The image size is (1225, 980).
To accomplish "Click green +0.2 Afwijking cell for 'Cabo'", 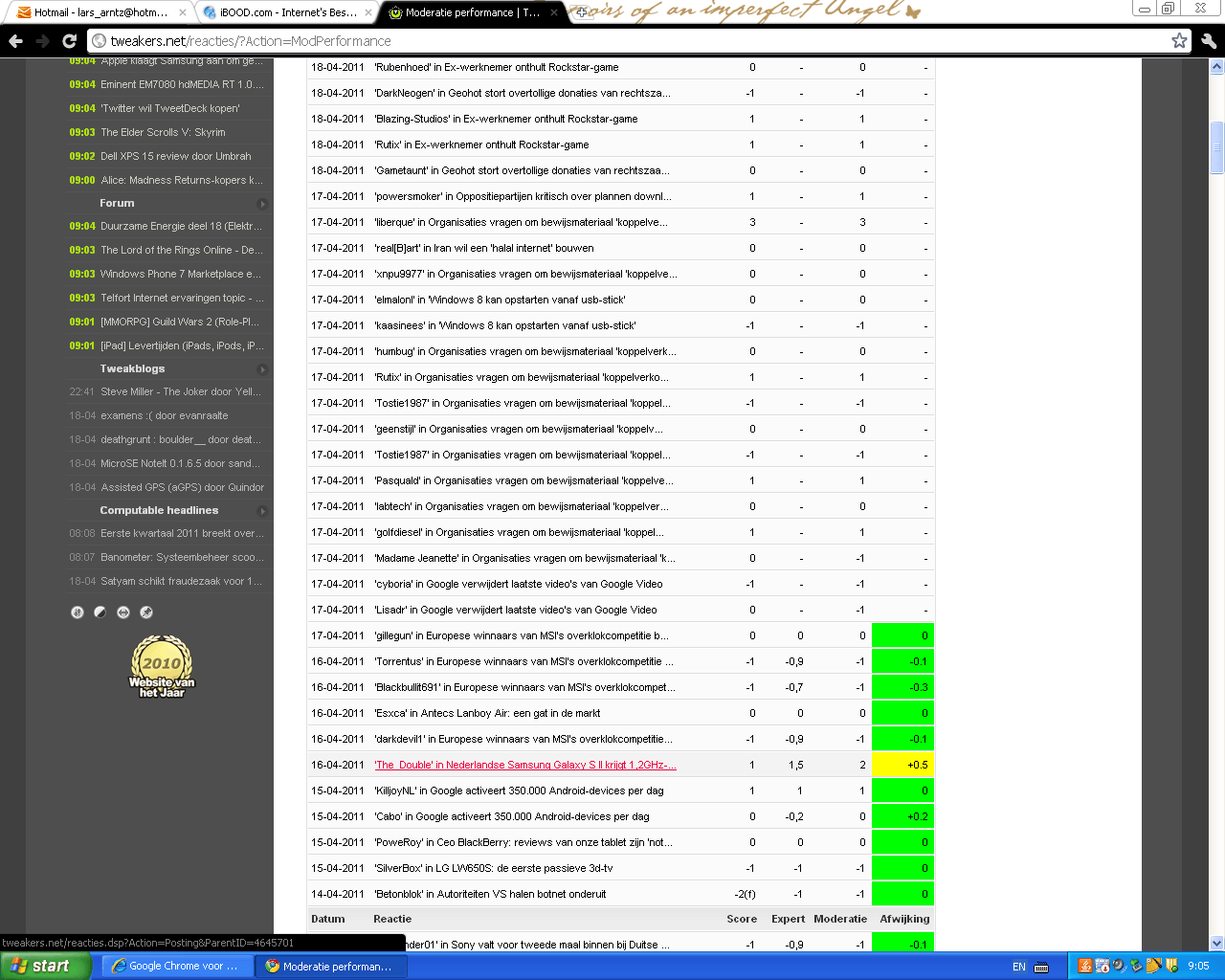I will 902,817.
